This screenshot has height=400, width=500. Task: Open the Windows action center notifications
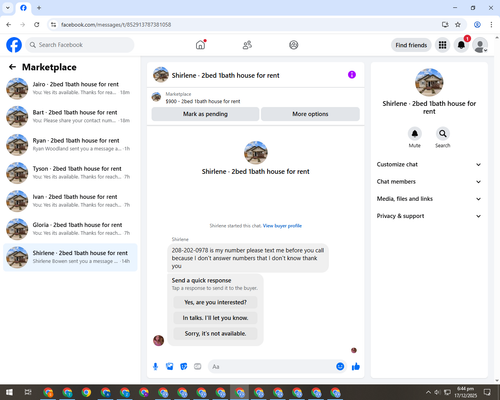tap(487, 392)
